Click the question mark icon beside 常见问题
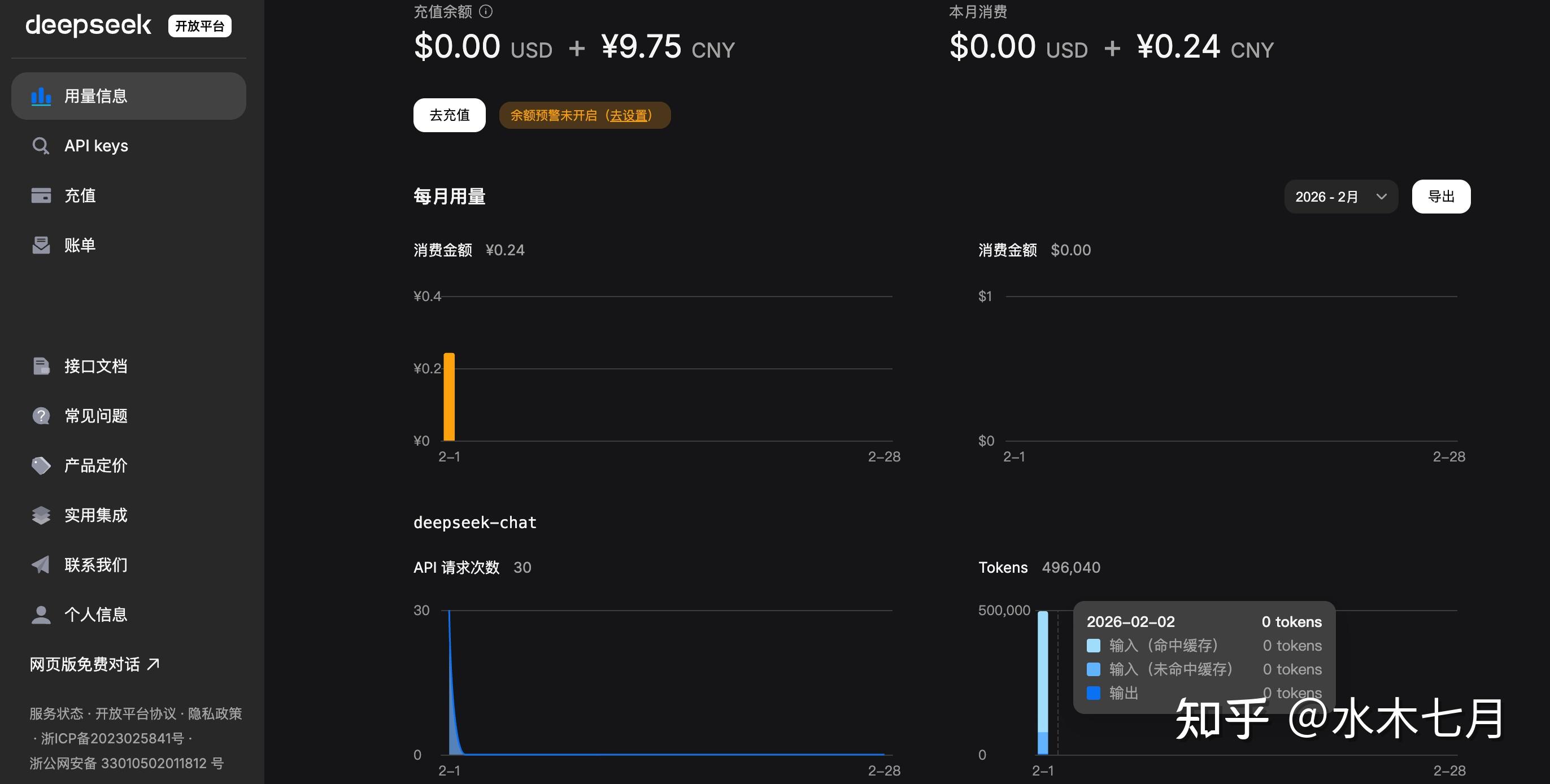The height and width of the screenshot is (784, 1550). (x=41, y=416)
